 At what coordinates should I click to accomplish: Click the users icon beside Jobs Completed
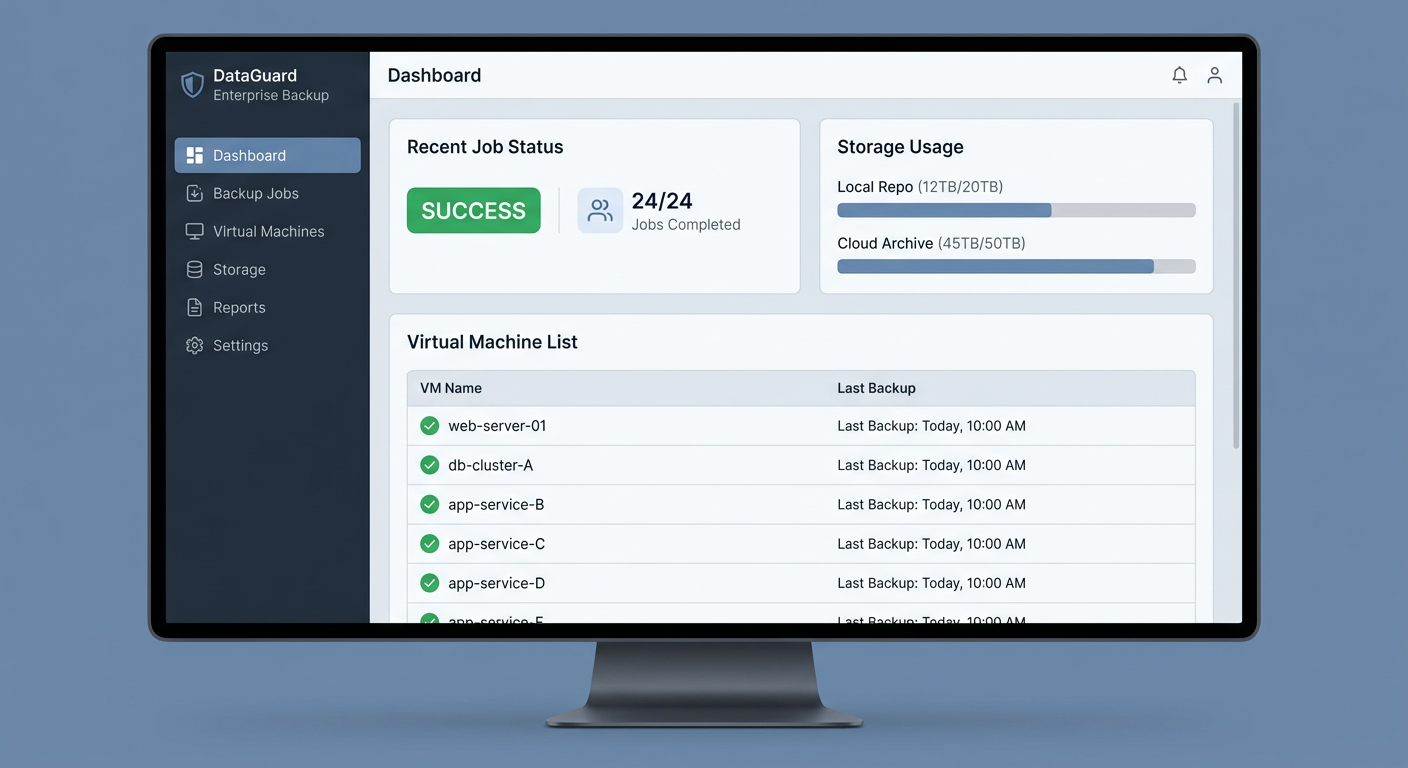pos(600,211)
